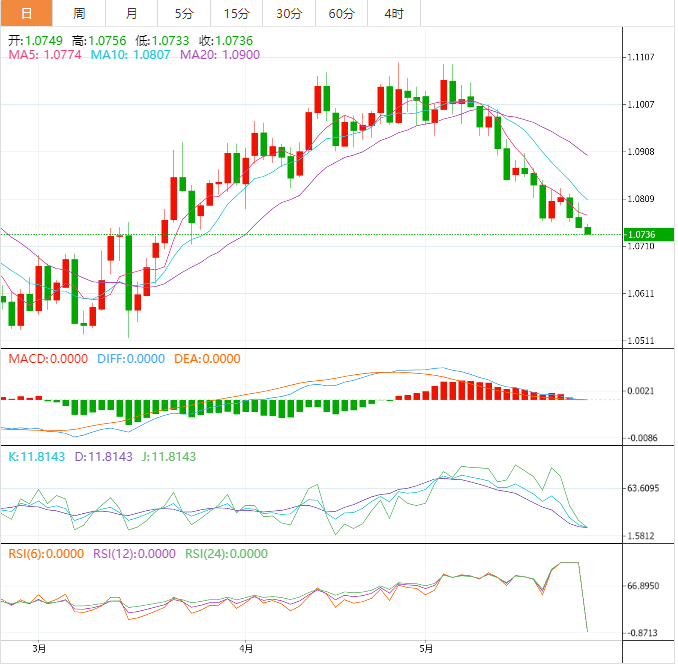Click the DEA:0.0000 label
Image resolution: width=678 pixels, height=667 pixels.
(207, 359)
